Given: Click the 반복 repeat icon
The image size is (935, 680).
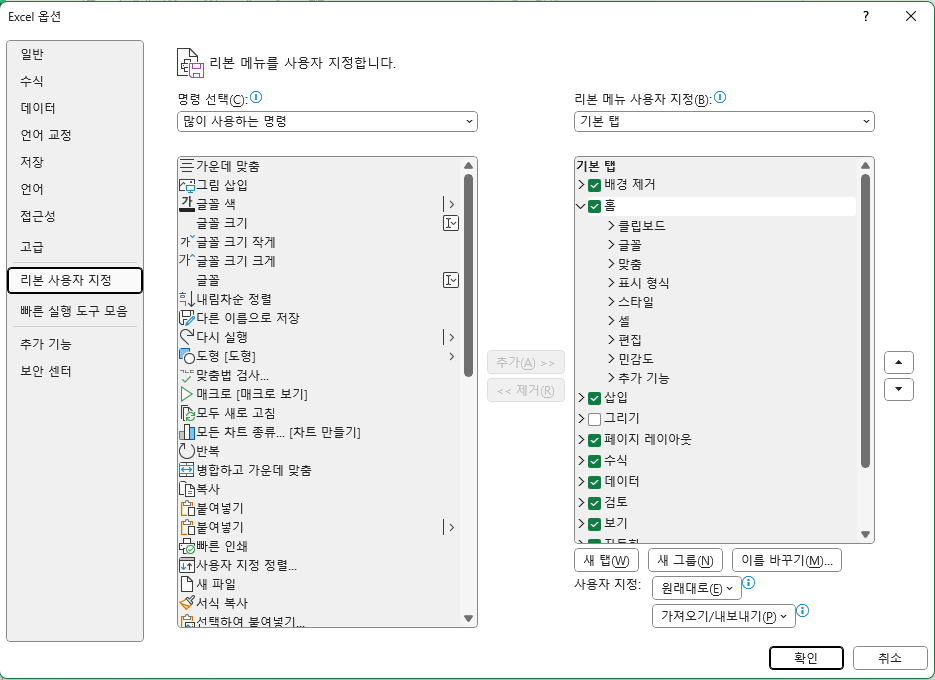Looking at the screenshot, I should [187, 451].
